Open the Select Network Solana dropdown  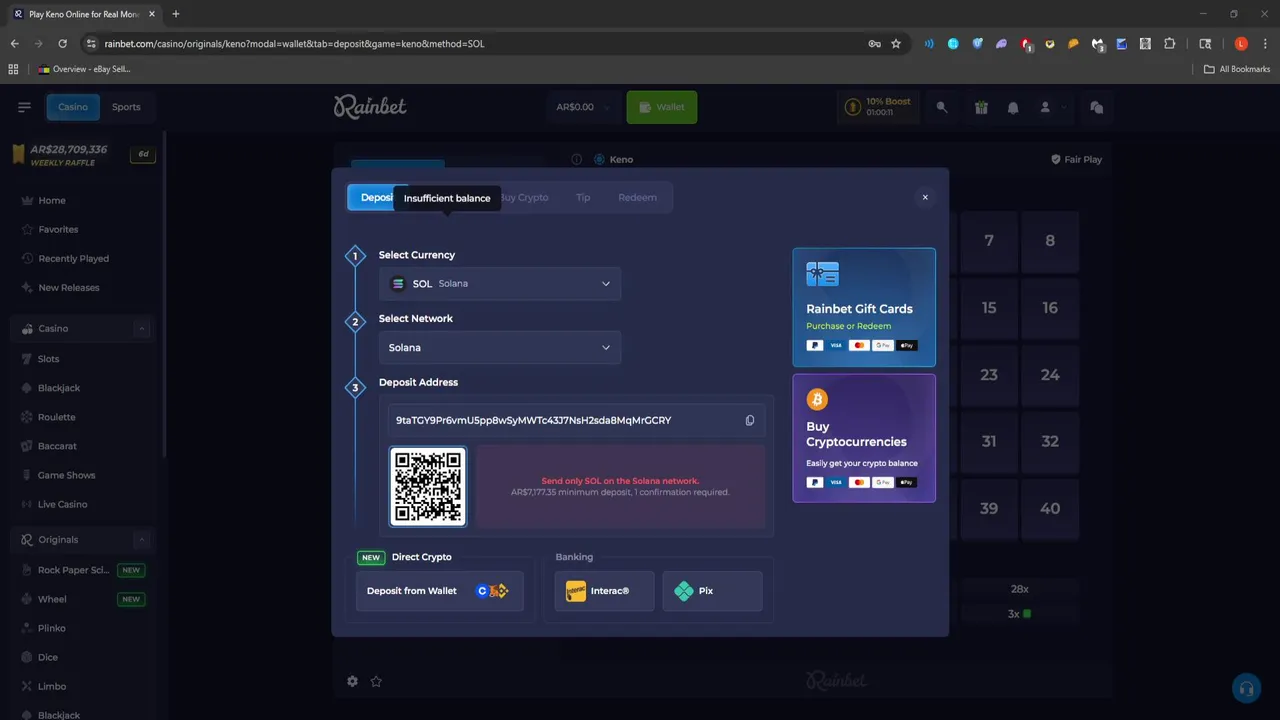(x=500, y=348)
